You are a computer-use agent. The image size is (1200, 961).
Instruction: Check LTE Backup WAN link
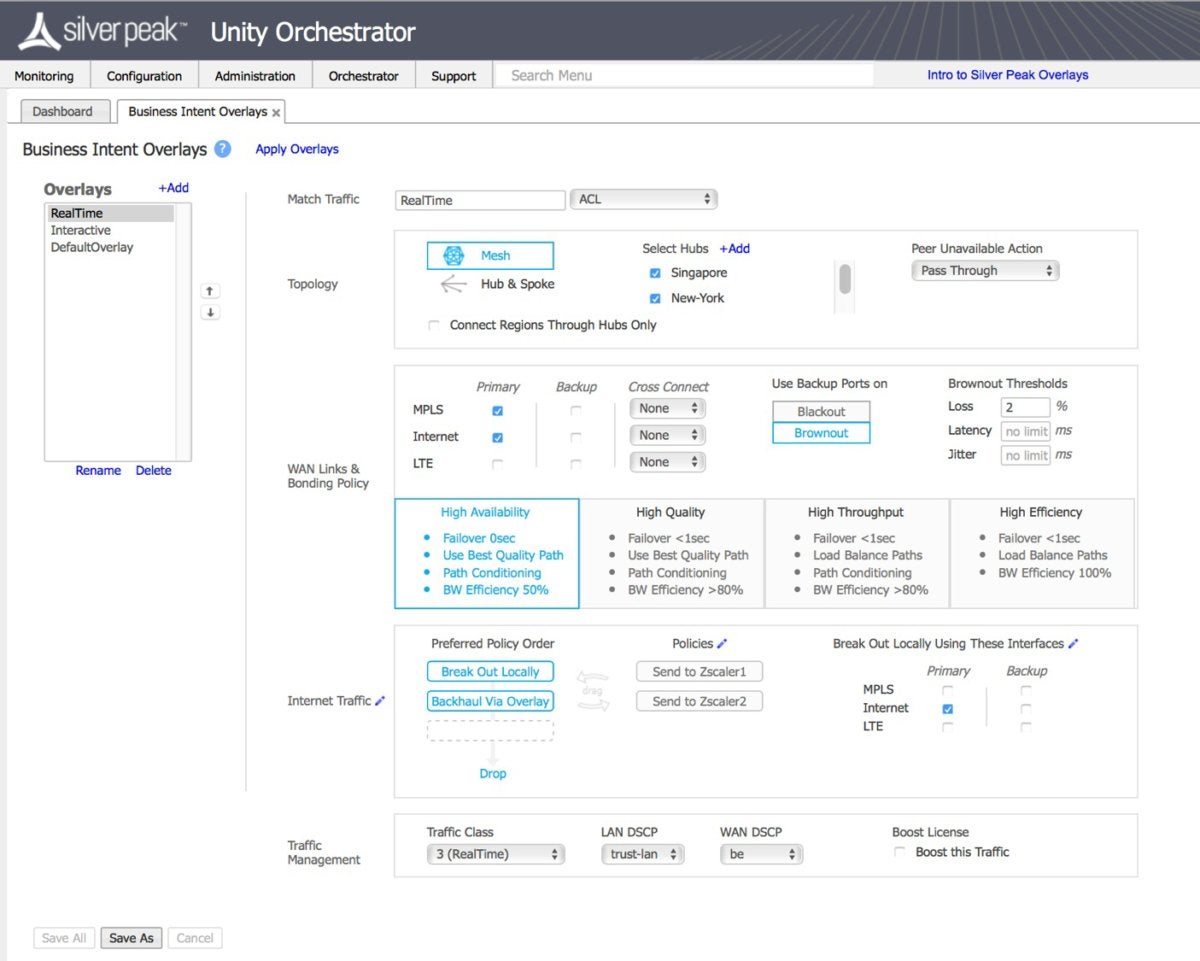click(x=576, y=464)
